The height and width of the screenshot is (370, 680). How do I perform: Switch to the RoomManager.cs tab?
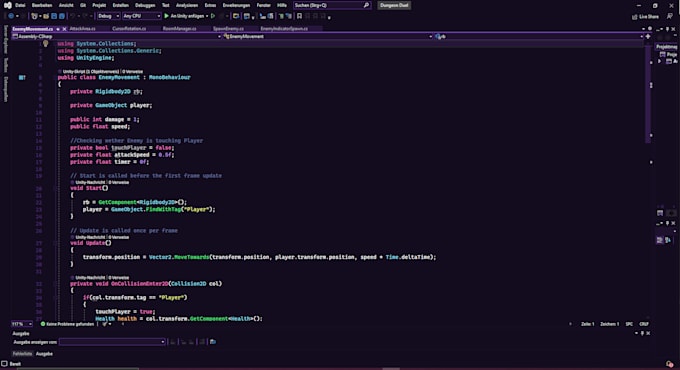coord(180,29)
